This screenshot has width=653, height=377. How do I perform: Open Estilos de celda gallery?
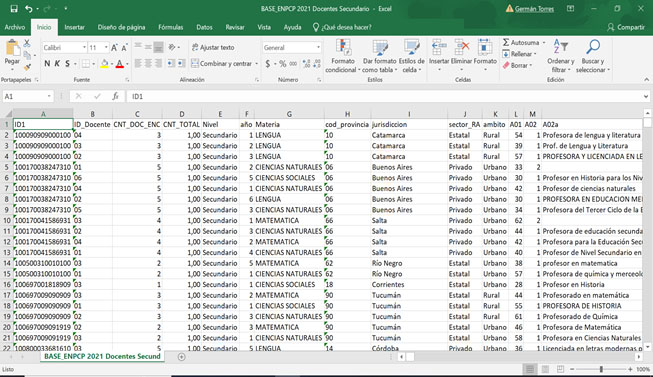pos(411,56)
